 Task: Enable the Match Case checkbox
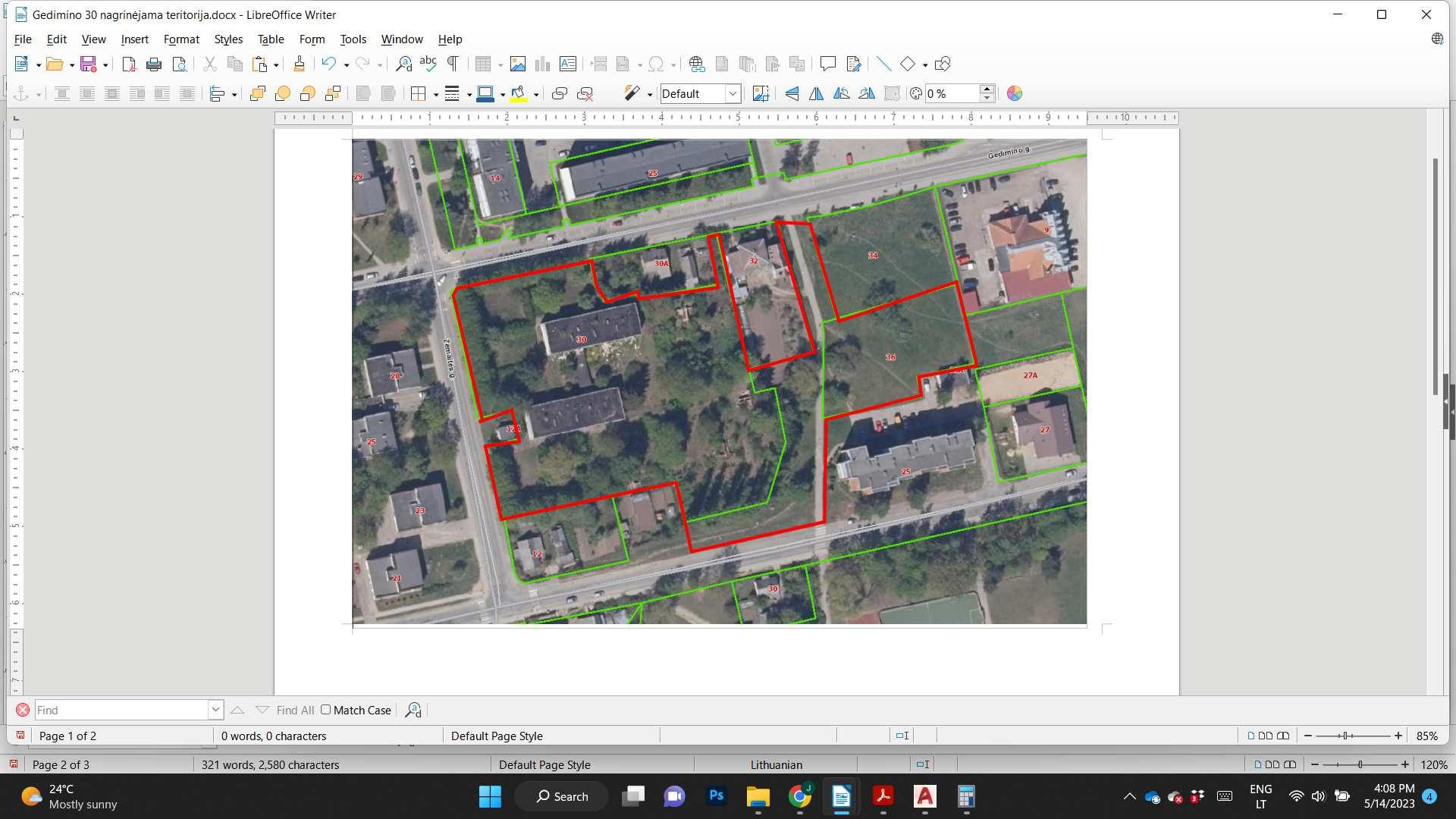[326, 710]
